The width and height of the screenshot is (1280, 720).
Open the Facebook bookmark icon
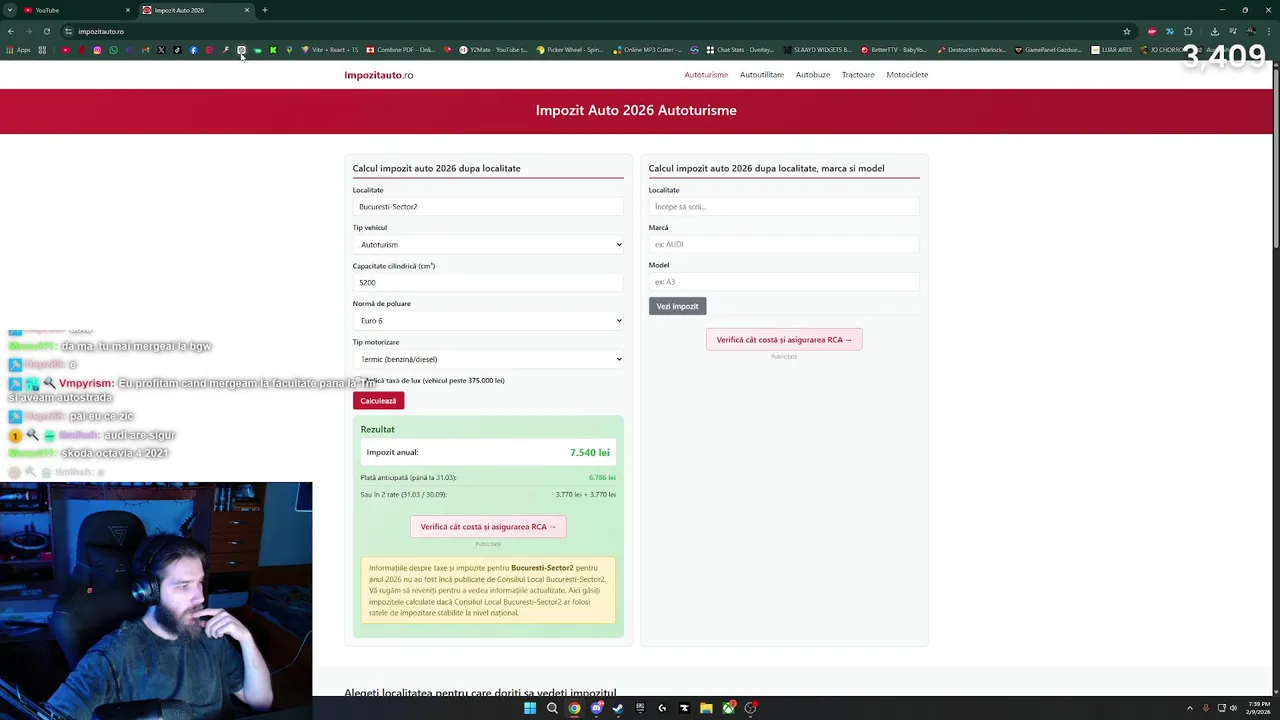click(x=193, y=50)
